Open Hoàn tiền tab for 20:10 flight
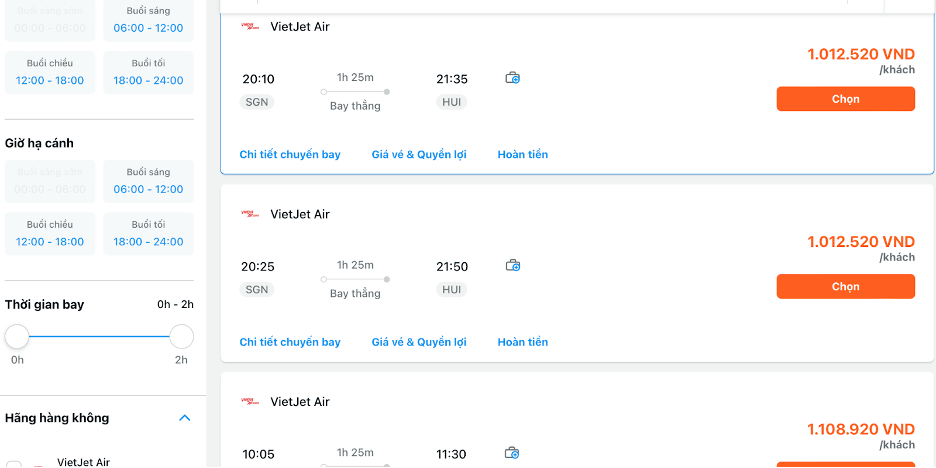Image resolution: width=936 pixels, height=468 pixels. [x=523, y=155]
